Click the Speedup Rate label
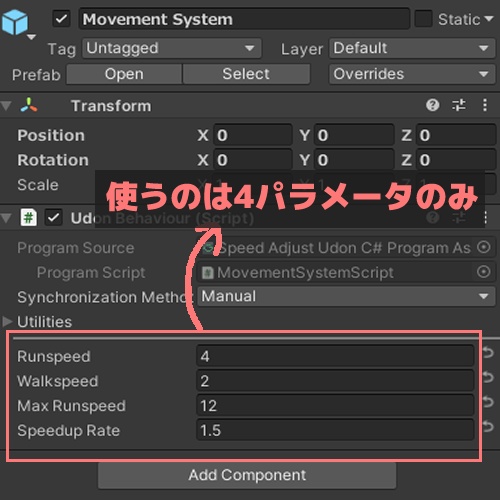The width and height of the screenshot is (500, 500). [x=68, y=430]
